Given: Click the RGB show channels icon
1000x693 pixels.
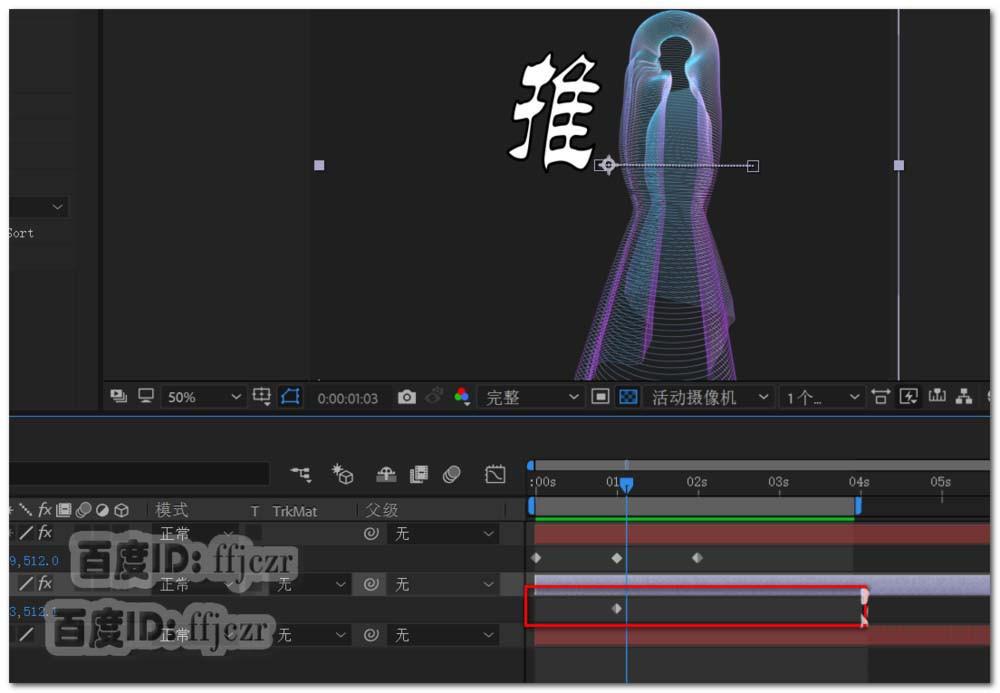Looking at the screenshot, I should pyautogui.click(x=461, y=397).
